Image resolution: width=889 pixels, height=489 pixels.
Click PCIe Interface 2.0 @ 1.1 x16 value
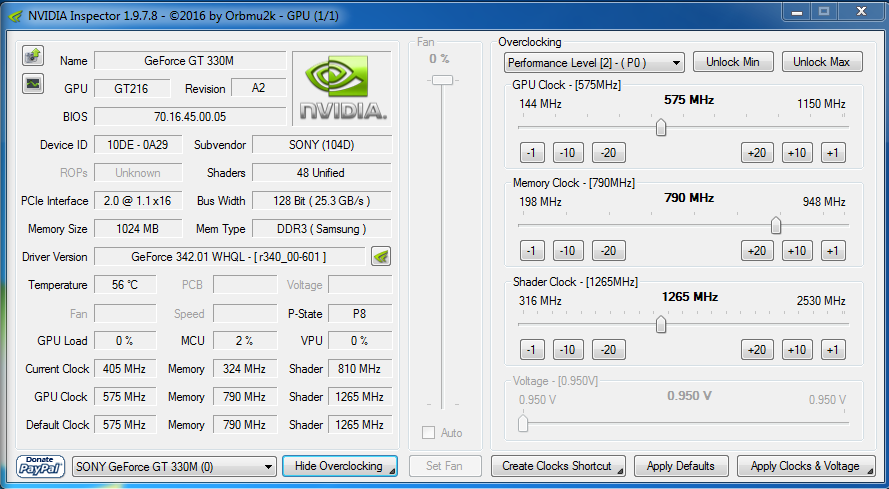[x=138, y=201]
